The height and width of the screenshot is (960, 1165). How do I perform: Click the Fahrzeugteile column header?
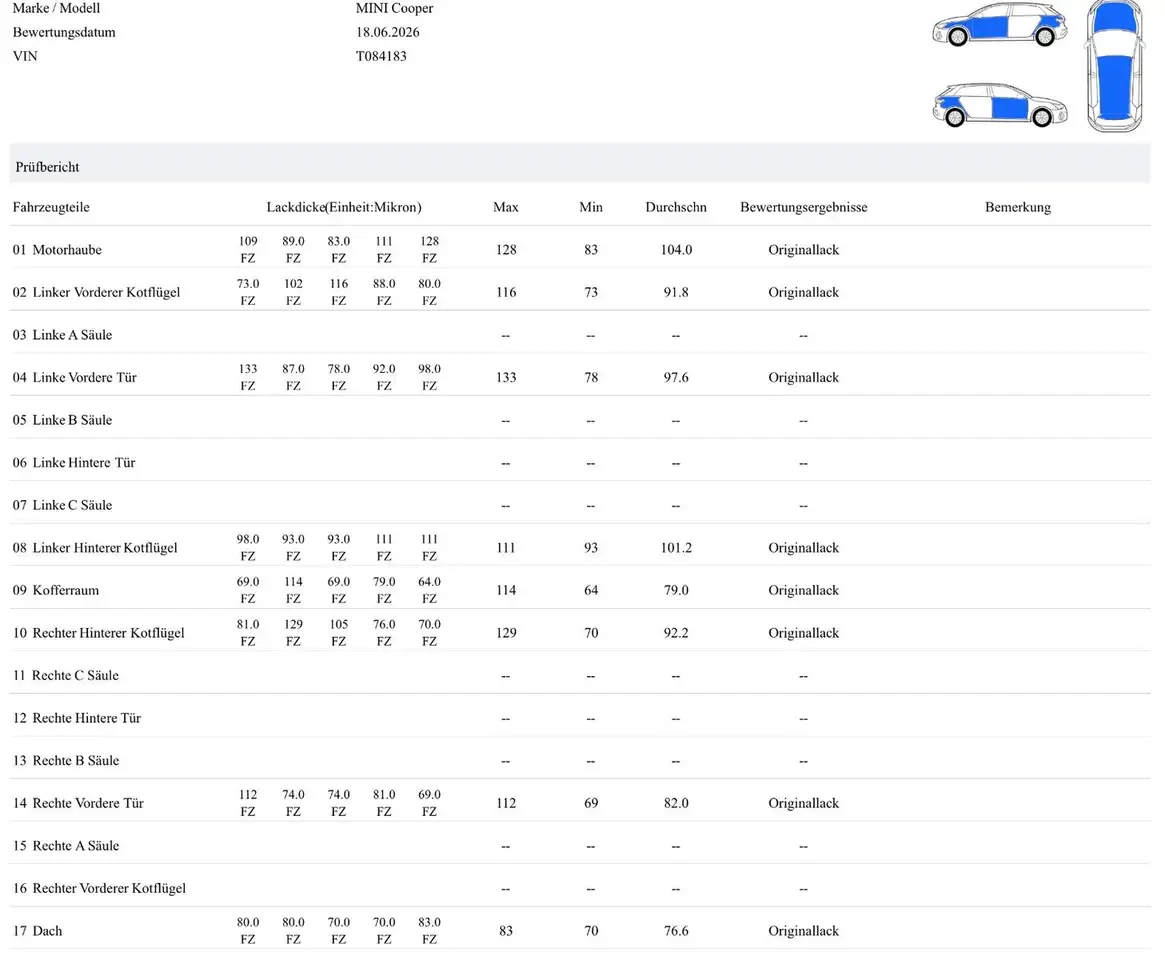tap(51, 207)
